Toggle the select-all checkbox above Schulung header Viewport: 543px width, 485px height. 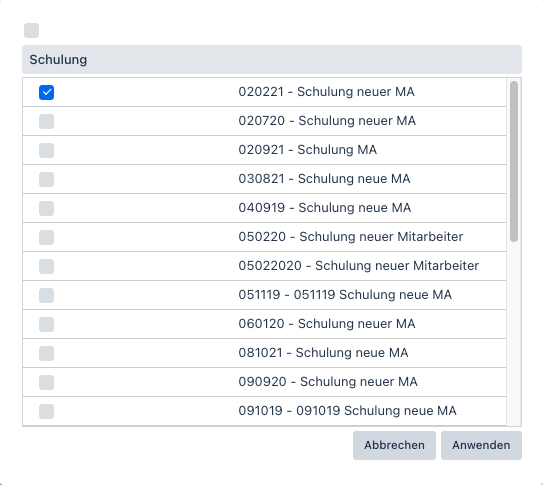click(32, 30)
